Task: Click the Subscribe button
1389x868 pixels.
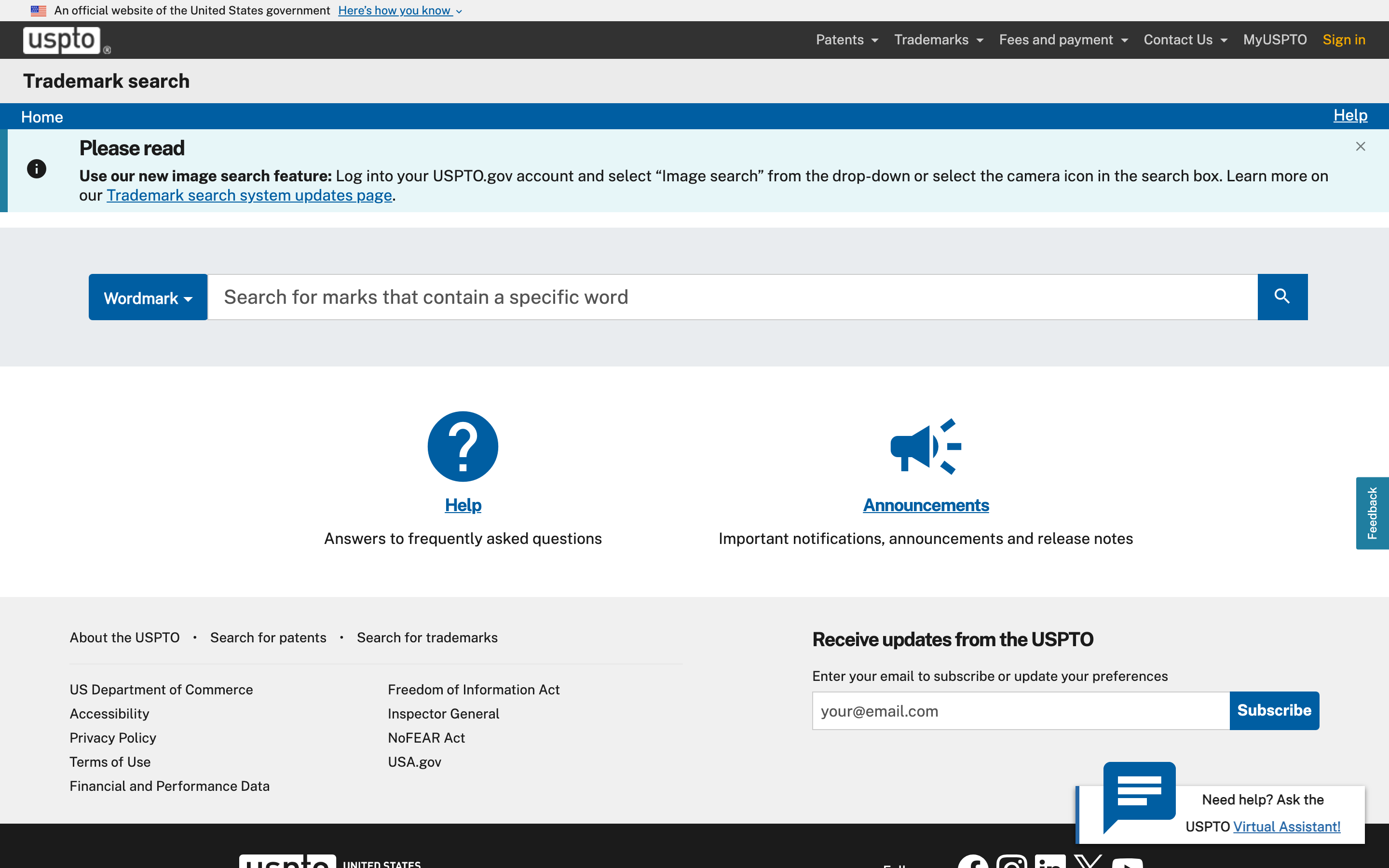Action: pyautogui.click(x=1274, y=711)
